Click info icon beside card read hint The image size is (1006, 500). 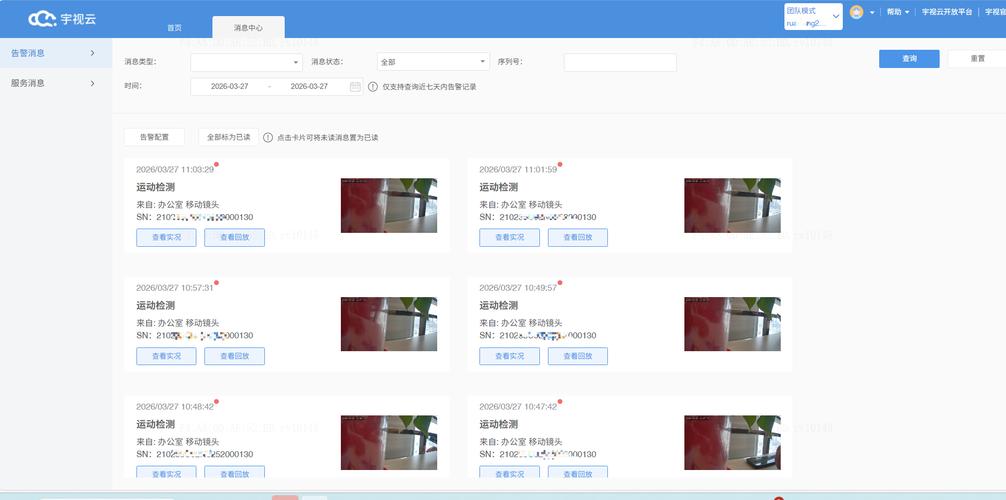(268, 137)
